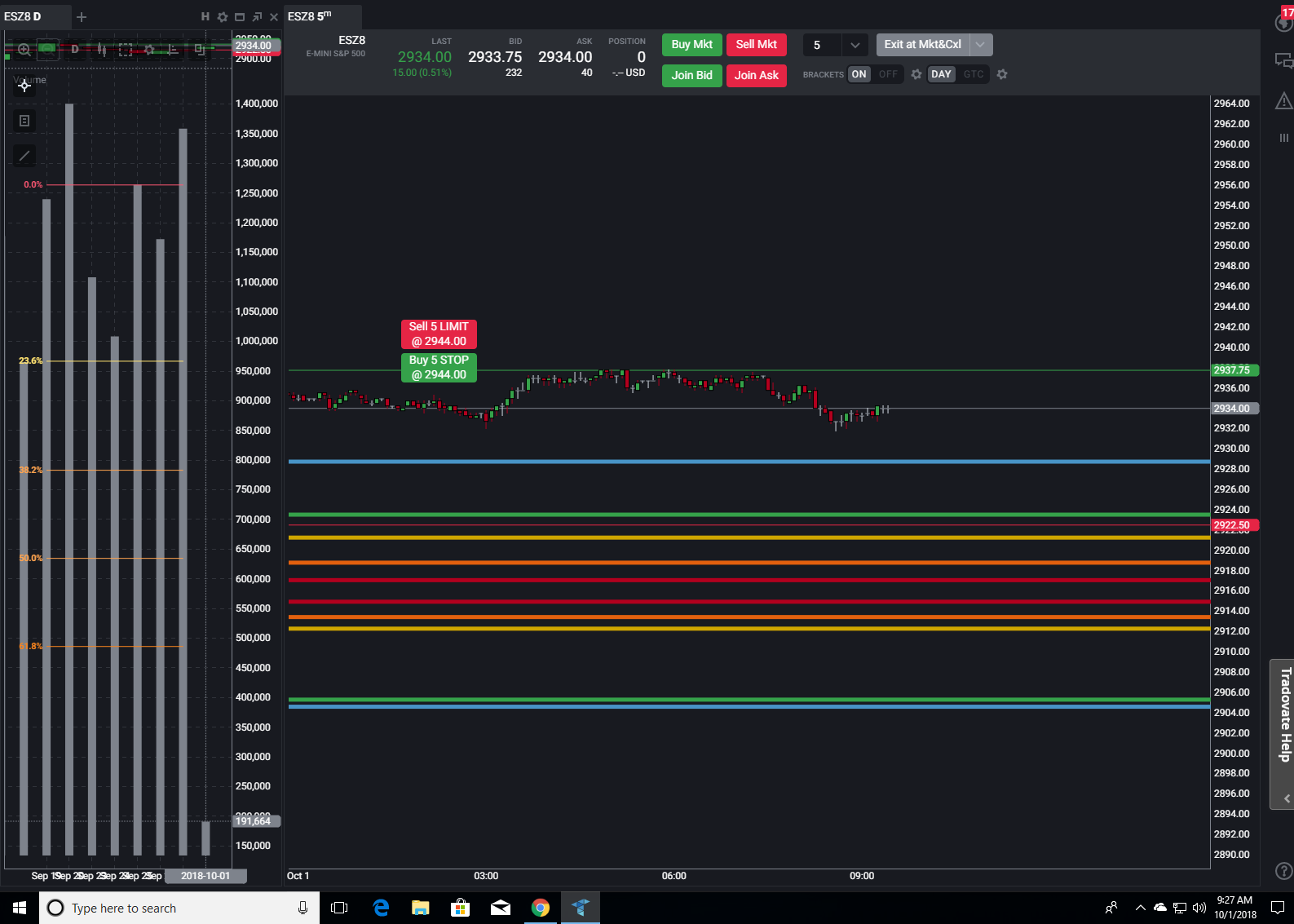Click the Join Ask button
This screenshot has width=1294, height=924.
[757, 75]
